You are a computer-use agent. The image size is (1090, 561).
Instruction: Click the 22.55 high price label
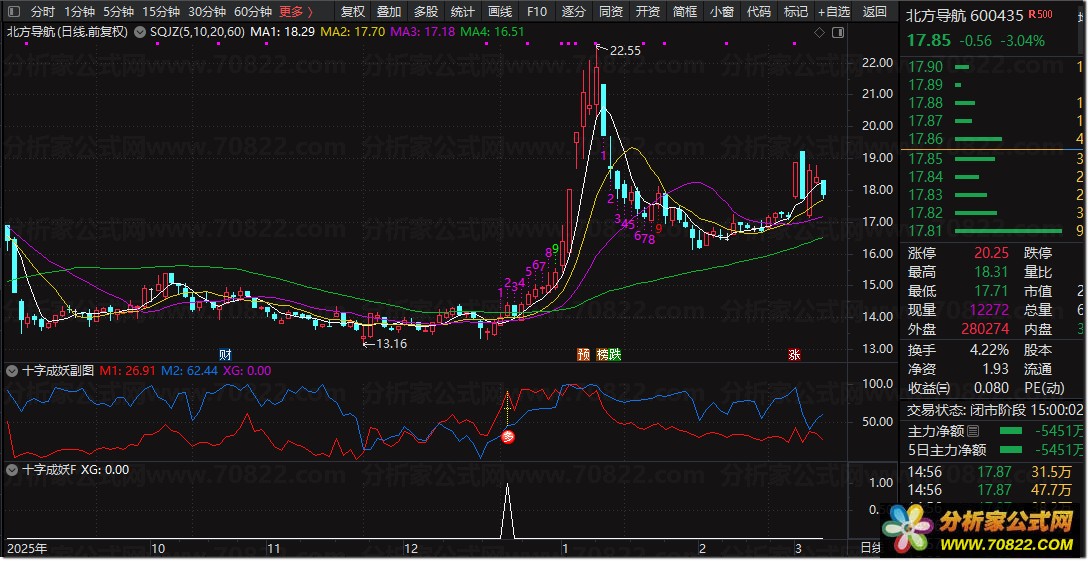625,50
